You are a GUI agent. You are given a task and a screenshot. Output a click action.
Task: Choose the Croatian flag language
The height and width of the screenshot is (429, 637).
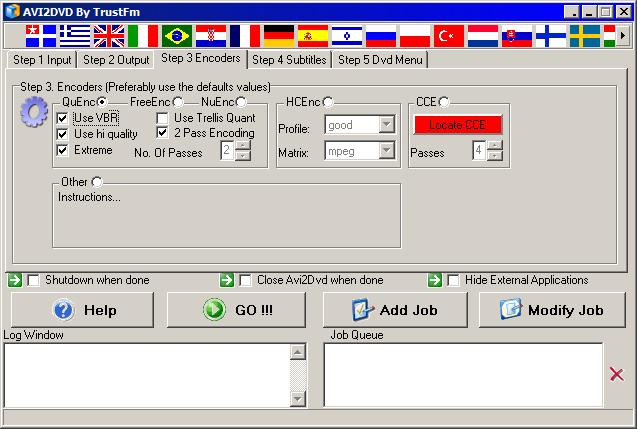click(211, 36)
